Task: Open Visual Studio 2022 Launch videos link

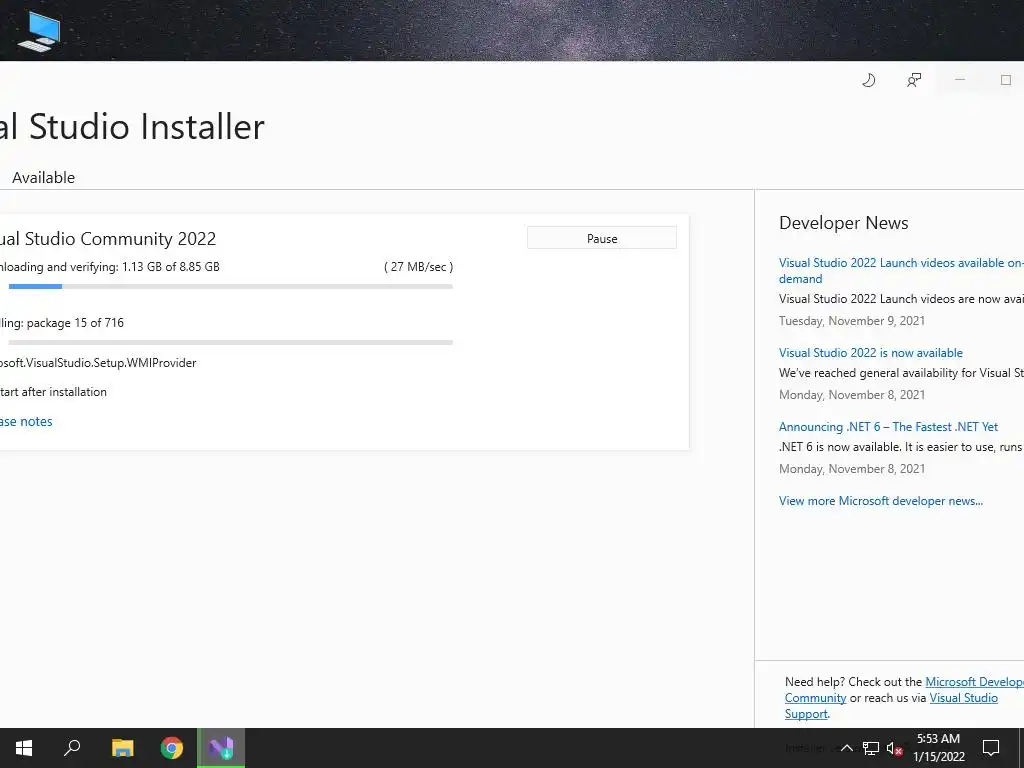Action: [x=901, y=270]
